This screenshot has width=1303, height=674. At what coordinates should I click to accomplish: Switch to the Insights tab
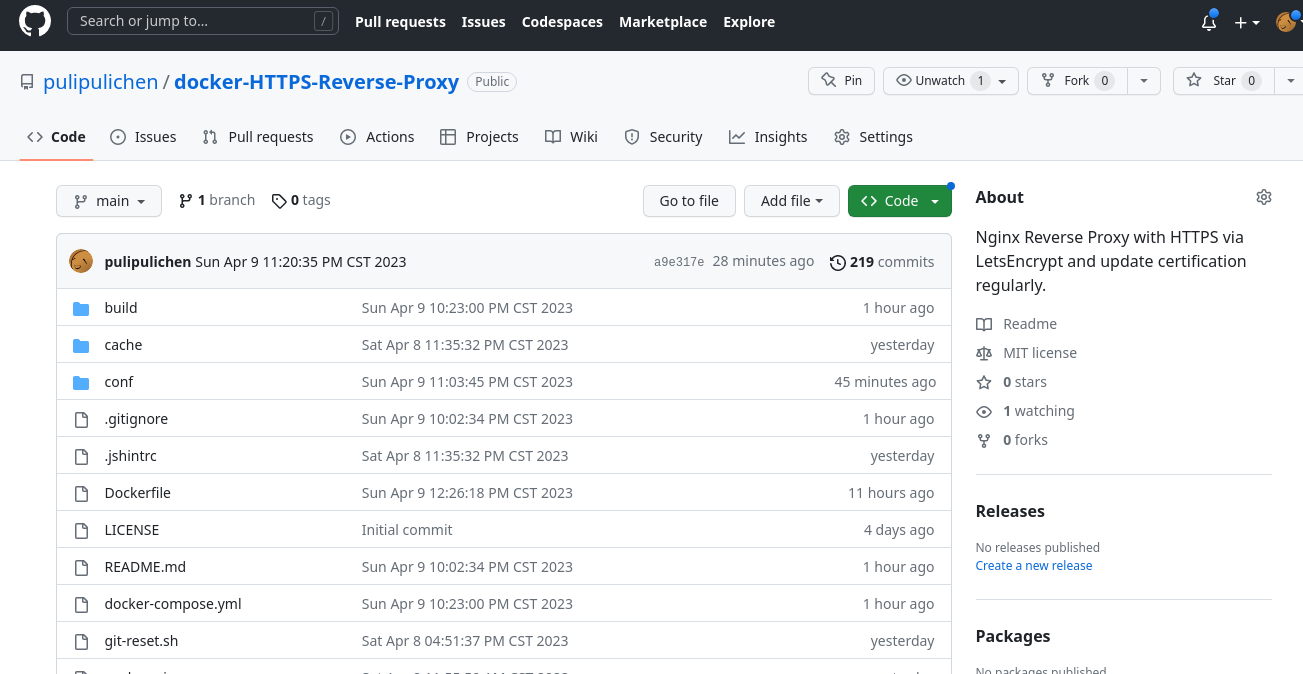[768, 137]
